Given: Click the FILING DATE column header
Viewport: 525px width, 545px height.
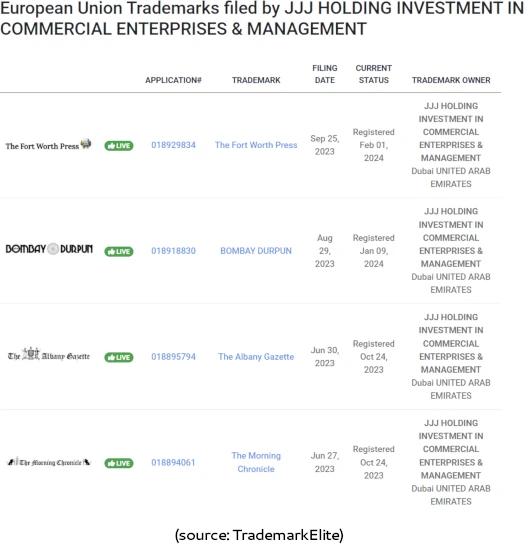Looking at the screenshot, I should click(x=325, y=74).
